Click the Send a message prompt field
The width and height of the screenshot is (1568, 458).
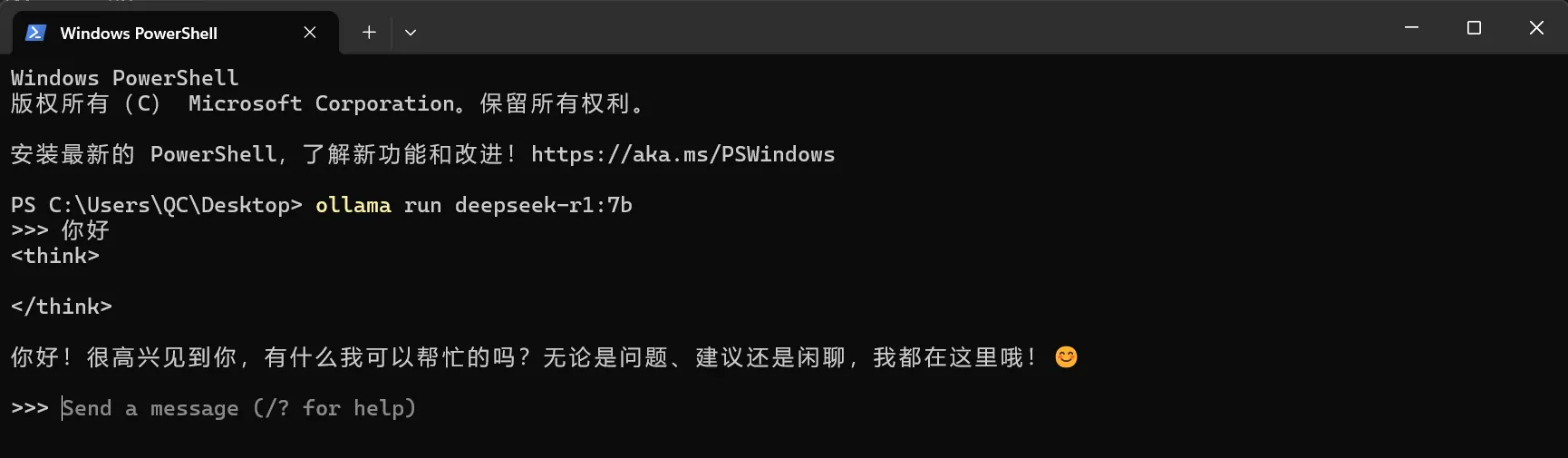(239, 408)
